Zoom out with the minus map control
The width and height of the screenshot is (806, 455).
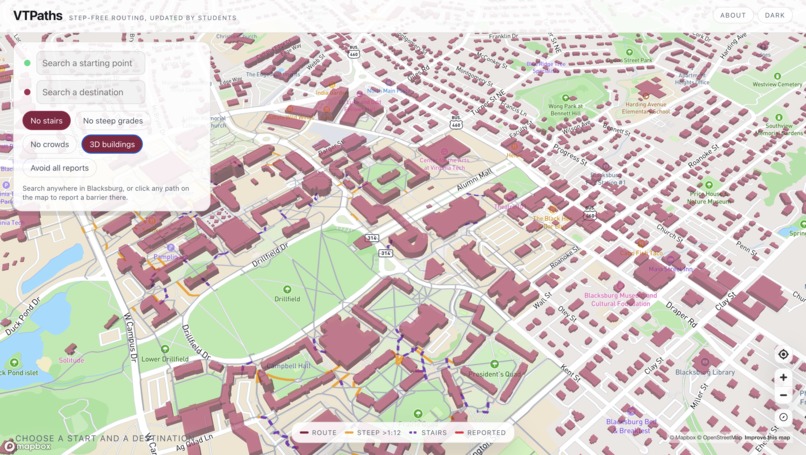pyautogui.click(x=783, y=395)
